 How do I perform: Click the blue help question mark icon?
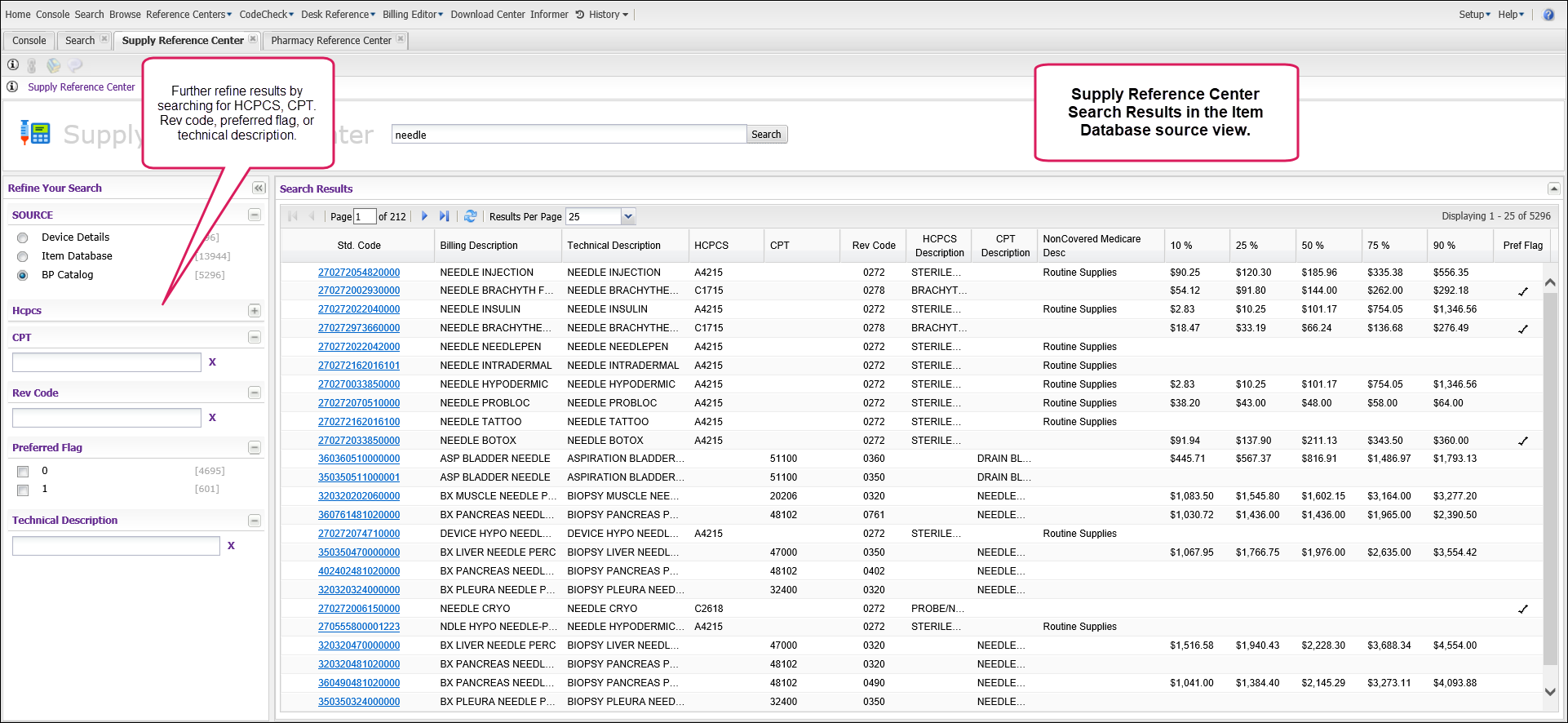pos(1548,15)
